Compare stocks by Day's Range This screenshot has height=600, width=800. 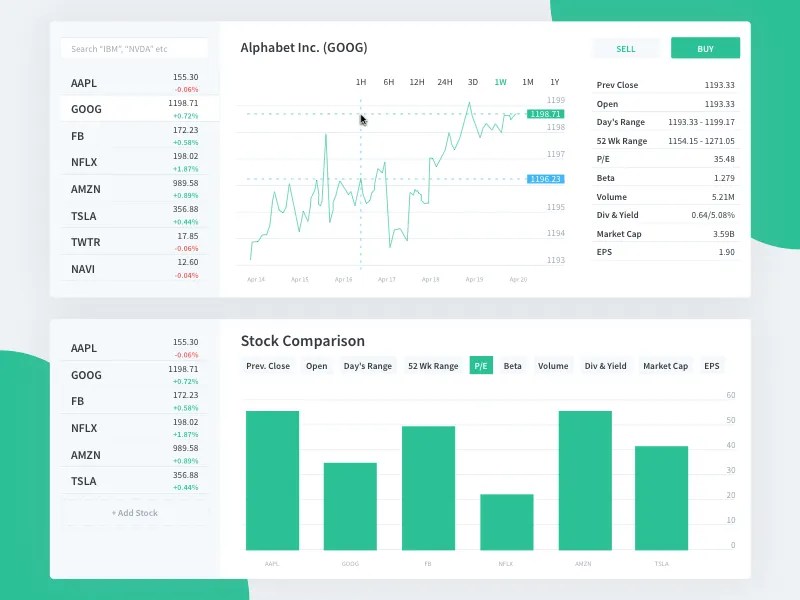(367, 366)
